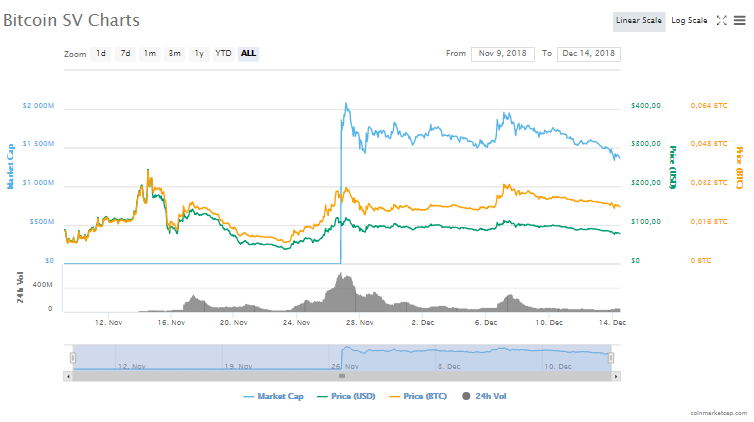Click the scrollbar left arrow
Image resolution: width=754 pixels, height=422 pixels.
(68, 376)
